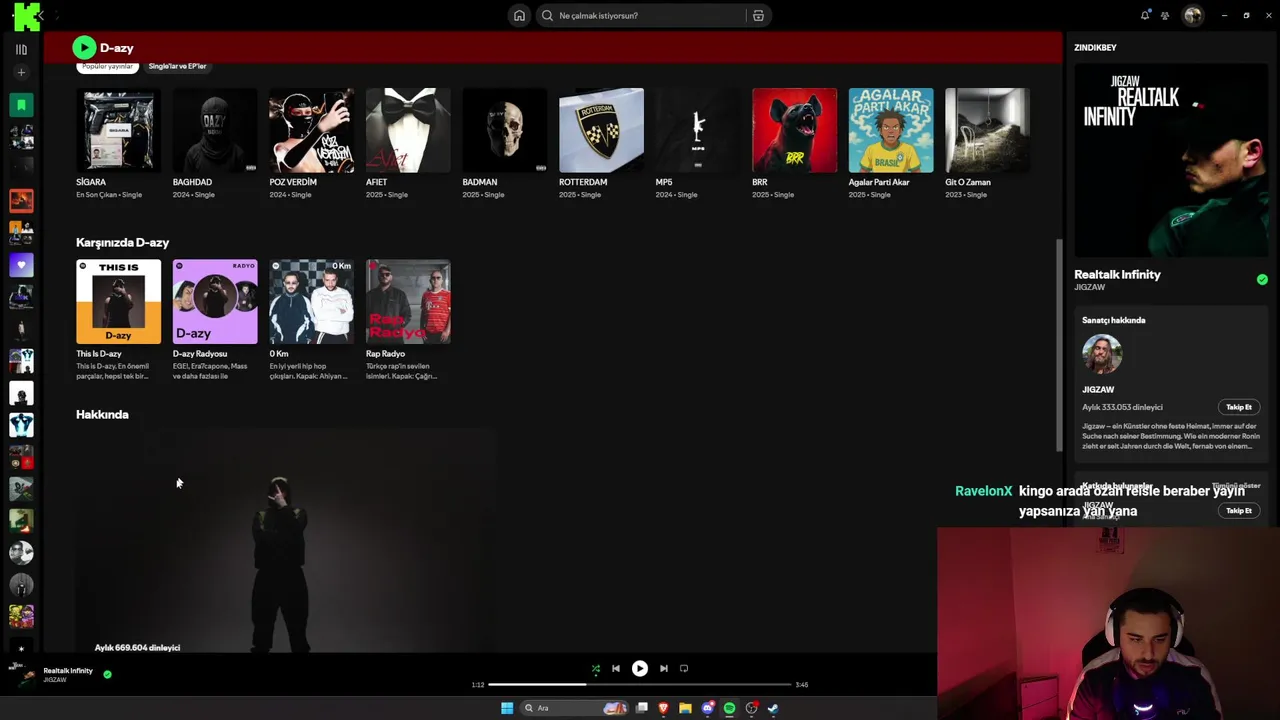Open the Brave browser from the taskbar
Viewport: 1280px width, 720px height.
tap(663, 708)
